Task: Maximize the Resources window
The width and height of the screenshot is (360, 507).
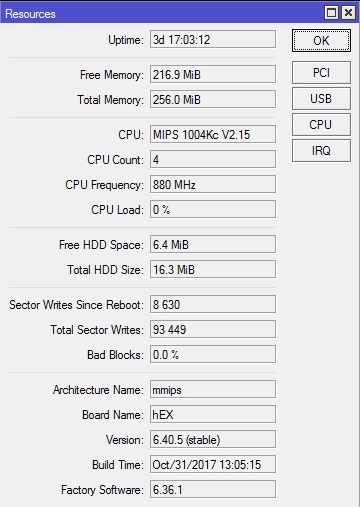Action: pyautogui.click(x=331, y=13)
